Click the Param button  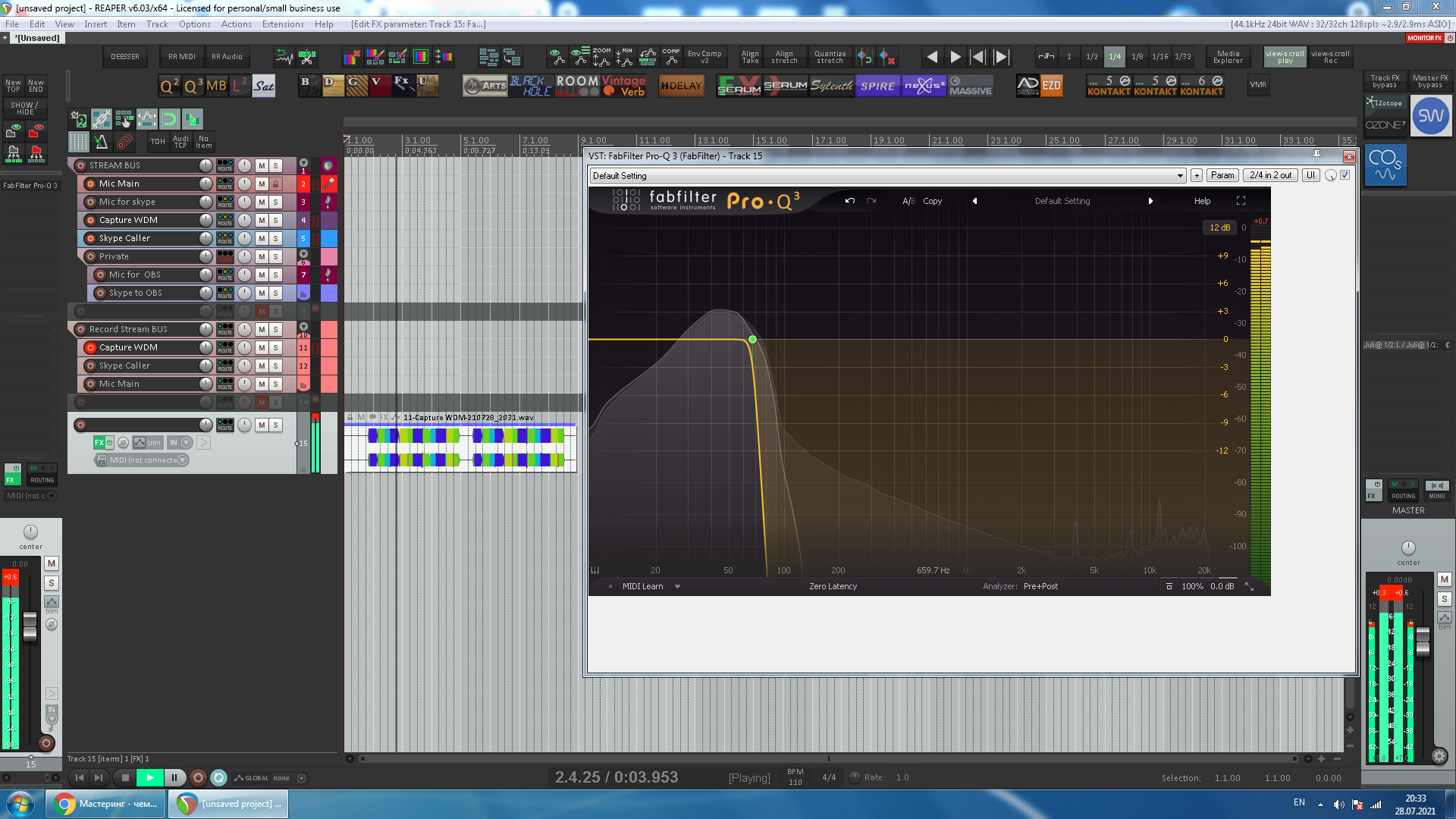(1222, 175)
